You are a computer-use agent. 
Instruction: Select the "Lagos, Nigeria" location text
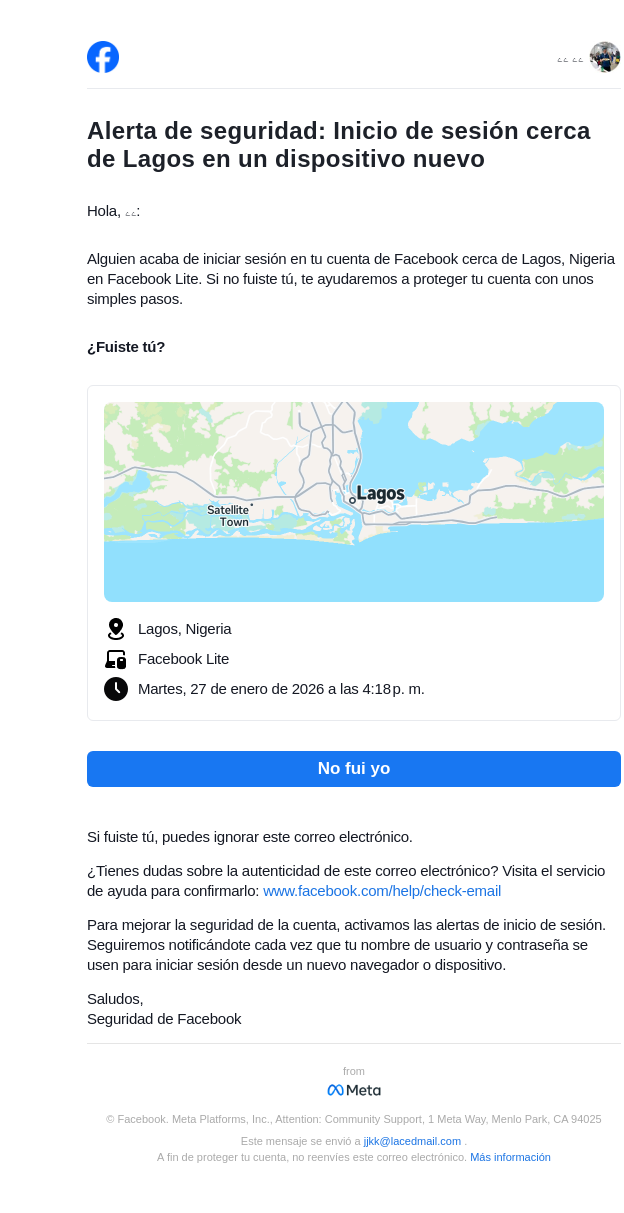pos(185,629)
